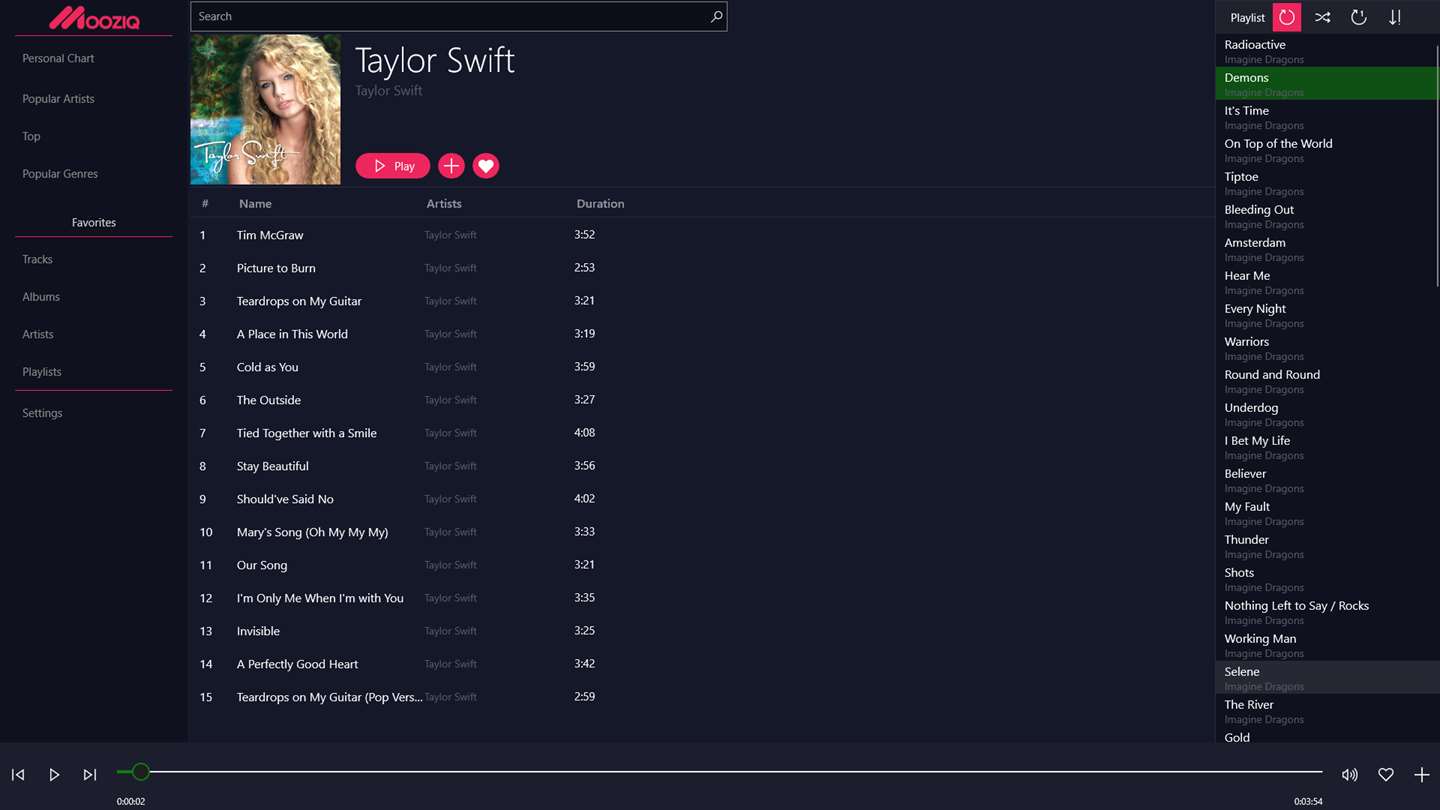Image resolution: width=1440 pixels, height=810 pixels.
Task: Focus the Search input field
Action: coord(458,17)
